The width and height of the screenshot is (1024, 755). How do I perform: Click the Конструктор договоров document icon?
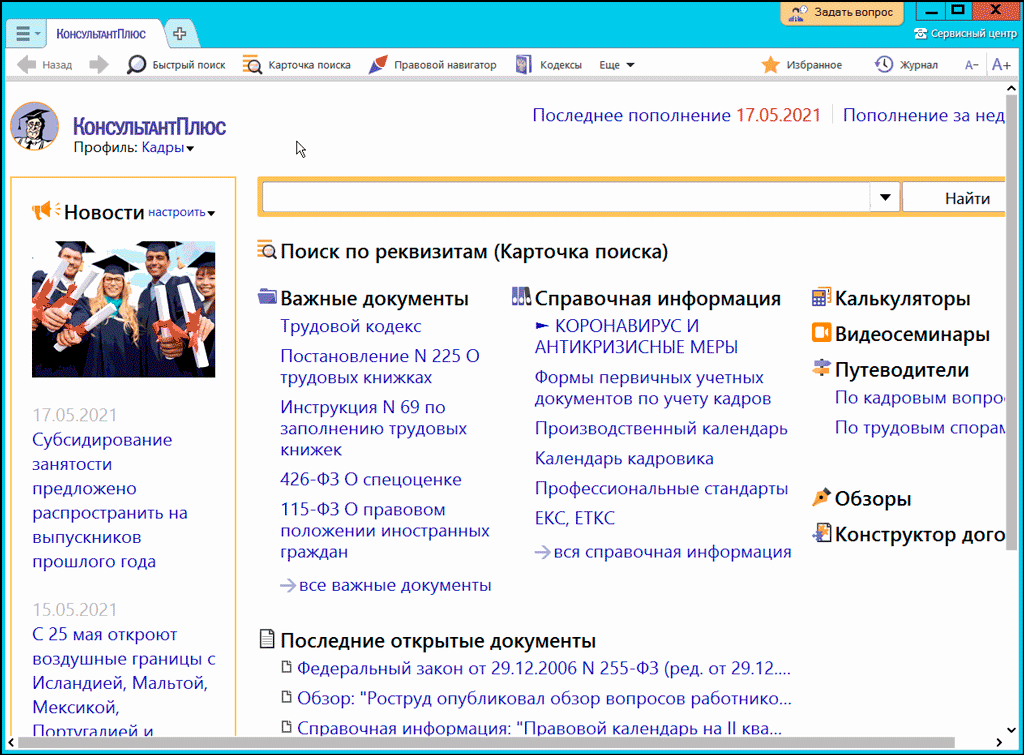(822, 533)
